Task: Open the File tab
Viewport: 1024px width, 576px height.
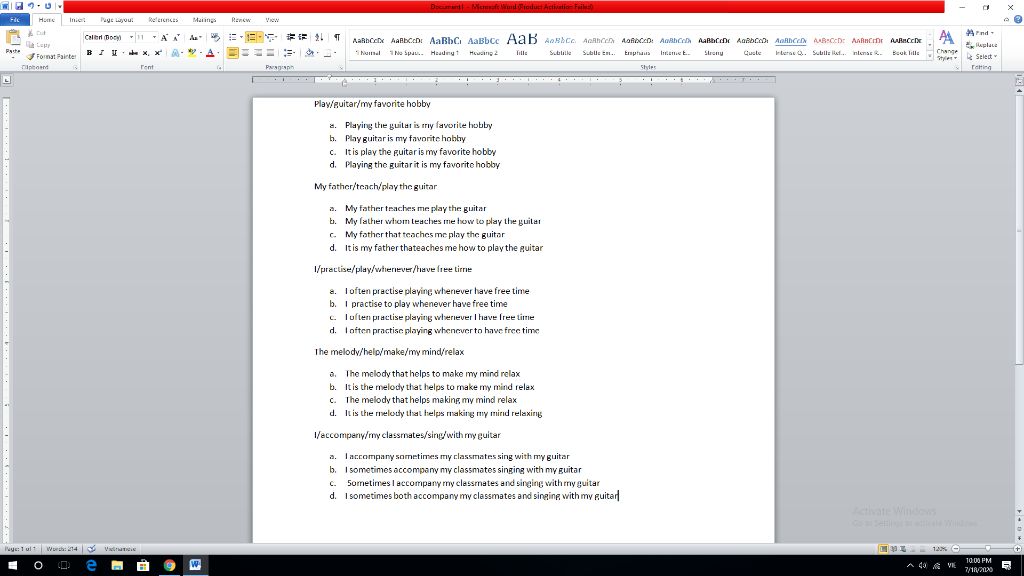Action: point(14,20)
